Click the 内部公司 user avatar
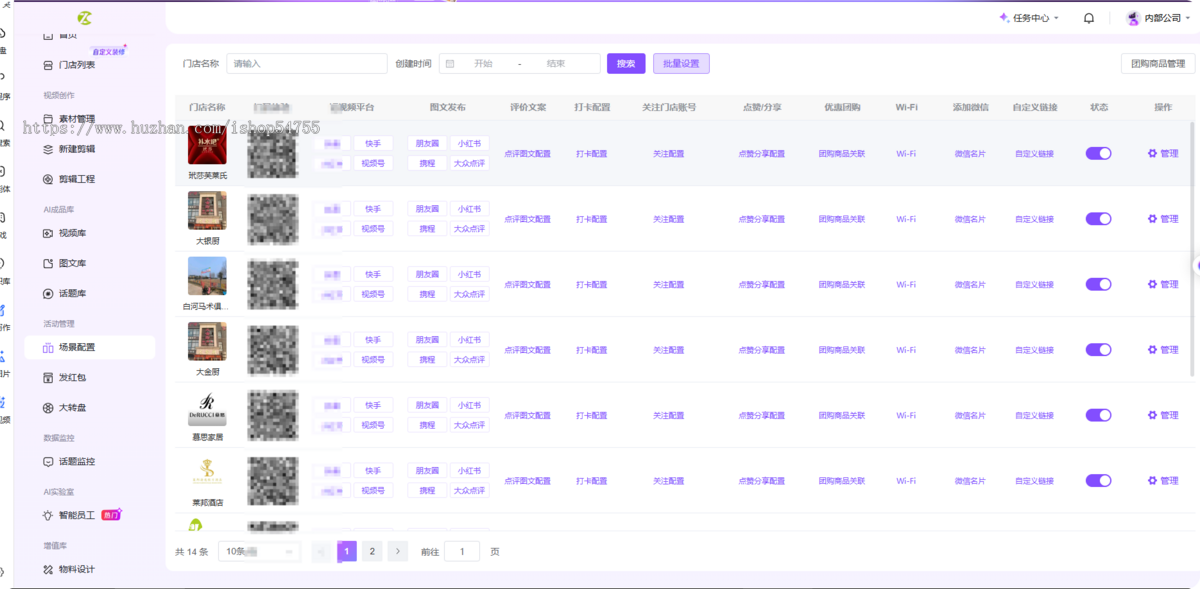The height and width of the screenshot is (589, 1200). [1133, 18]
